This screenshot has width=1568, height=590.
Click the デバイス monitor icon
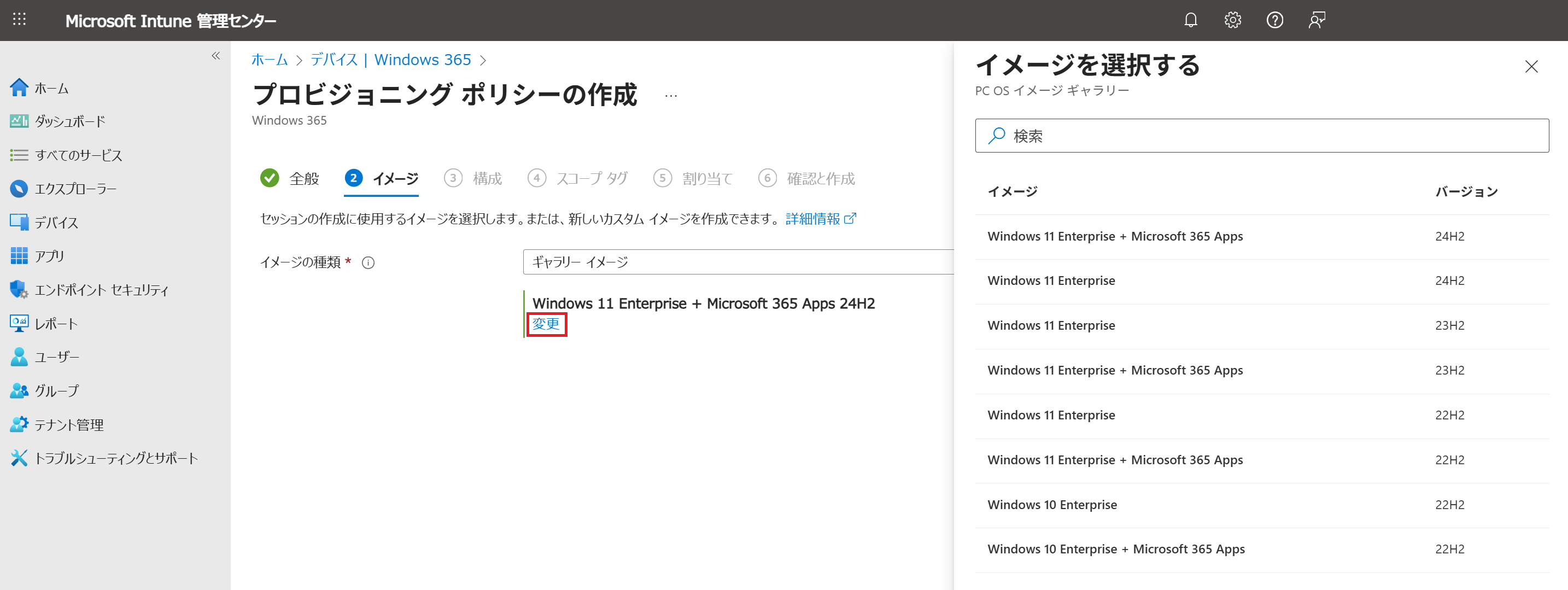(x=19, y=222)
